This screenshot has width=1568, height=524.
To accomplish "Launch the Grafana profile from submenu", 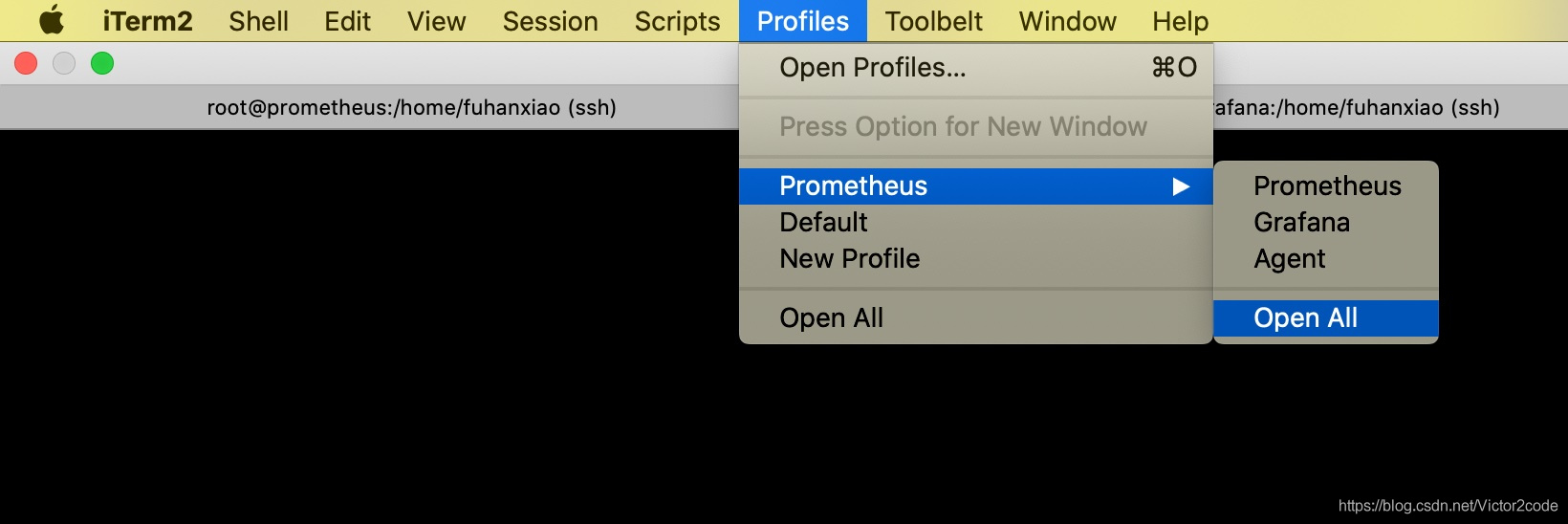I will click(1301, 223).
